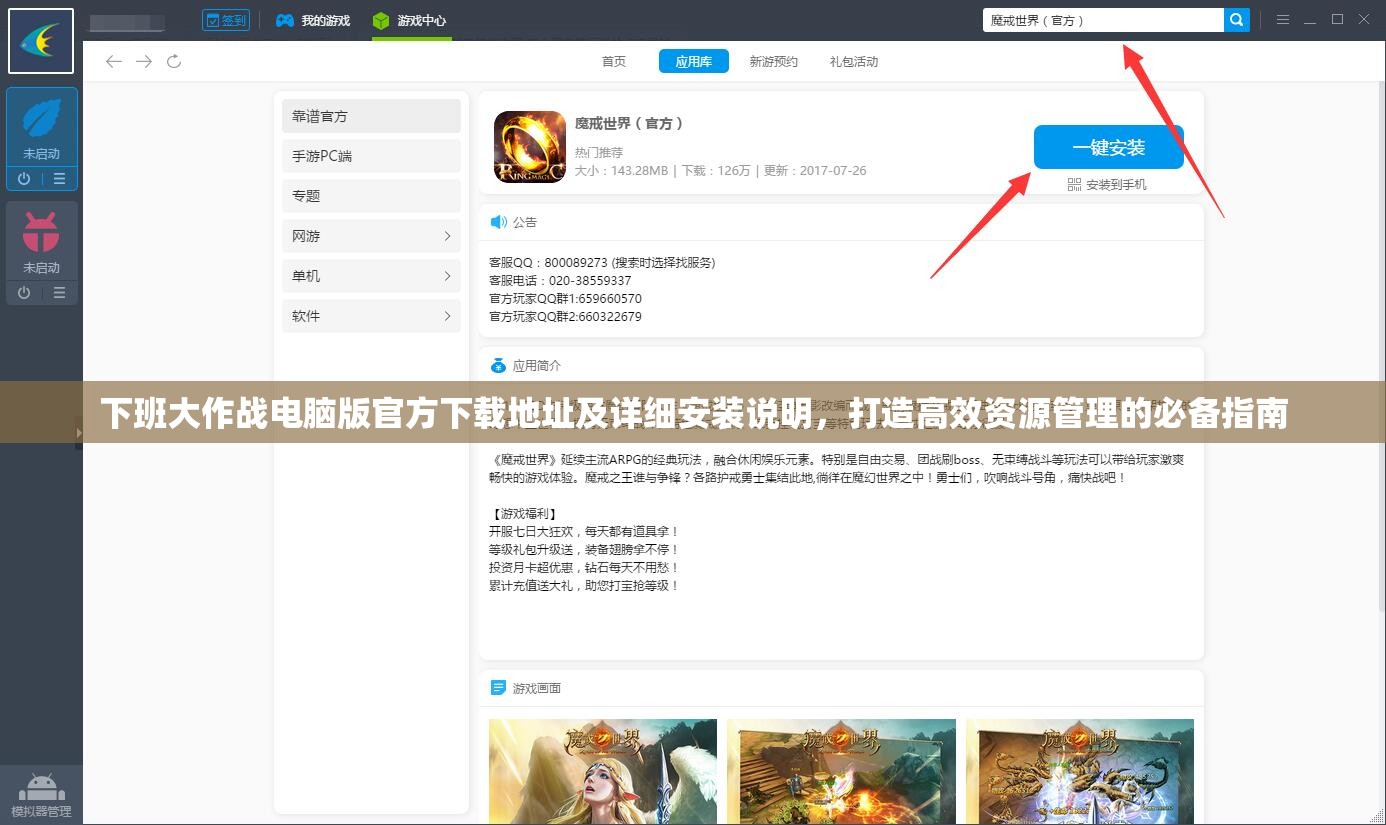Open menu for the blue leaf emulator

(59, 179)
